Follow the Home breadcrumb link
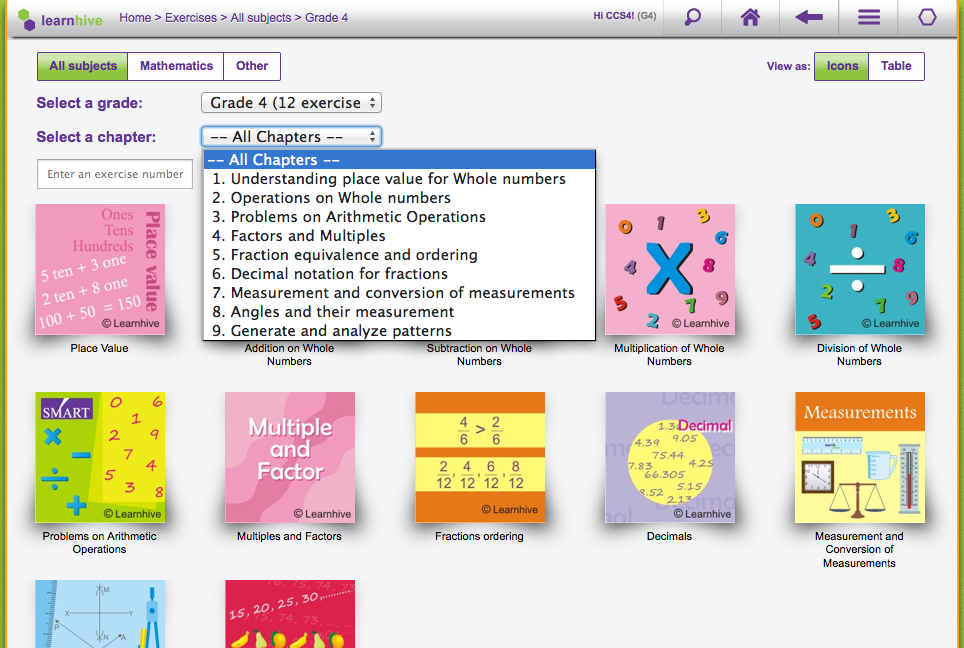This screenshot has height=648, width=964. click(x=135, y=18)
